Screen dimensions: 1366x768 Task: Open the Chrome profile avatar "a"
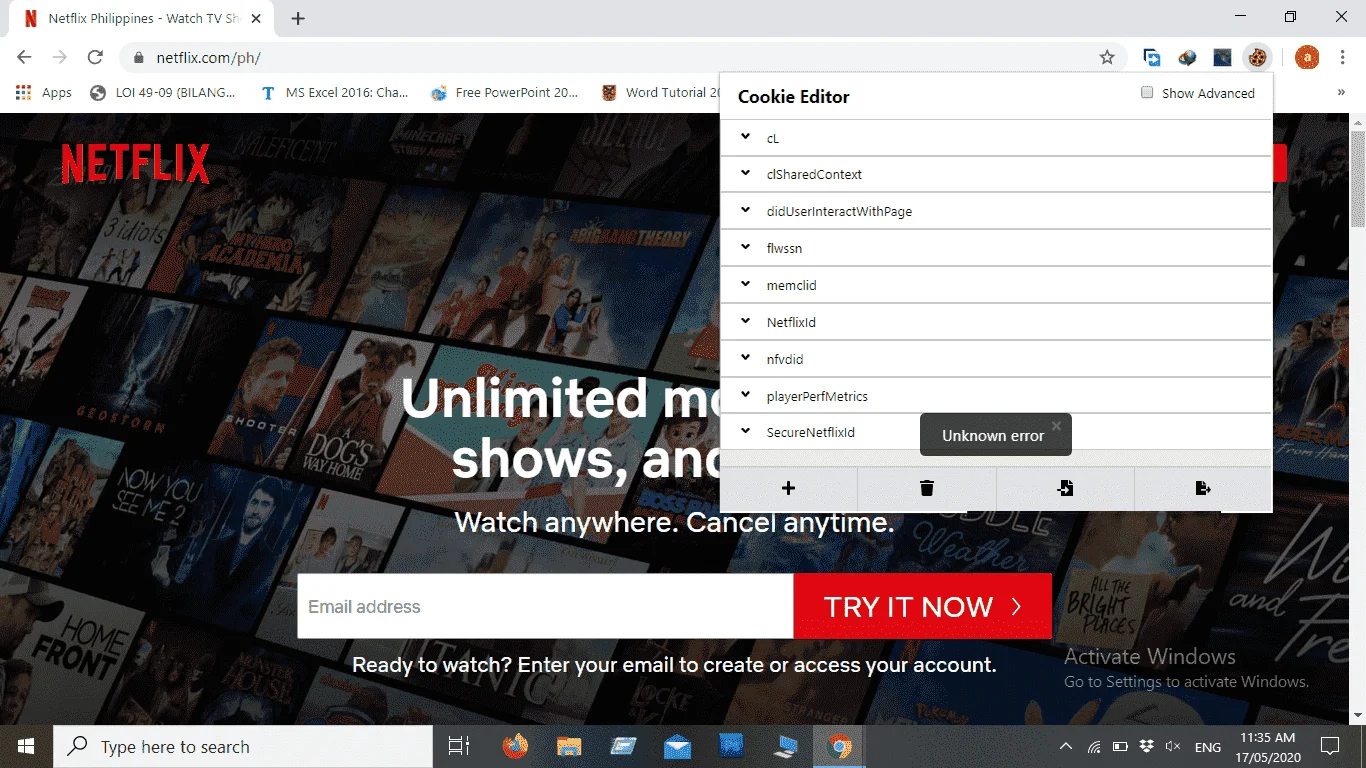1307,58
